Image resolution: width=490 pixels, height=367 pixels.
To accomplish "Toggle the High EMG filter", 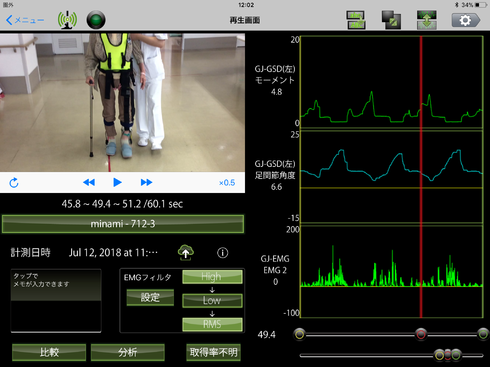I will 212,277.
